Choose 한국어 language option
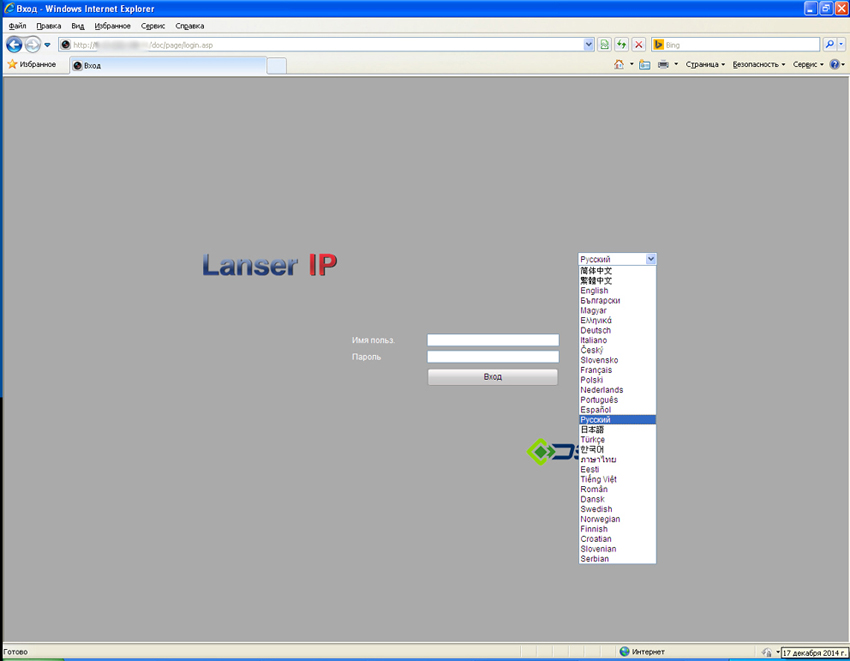Screen dimensions: 850x661 617,450
